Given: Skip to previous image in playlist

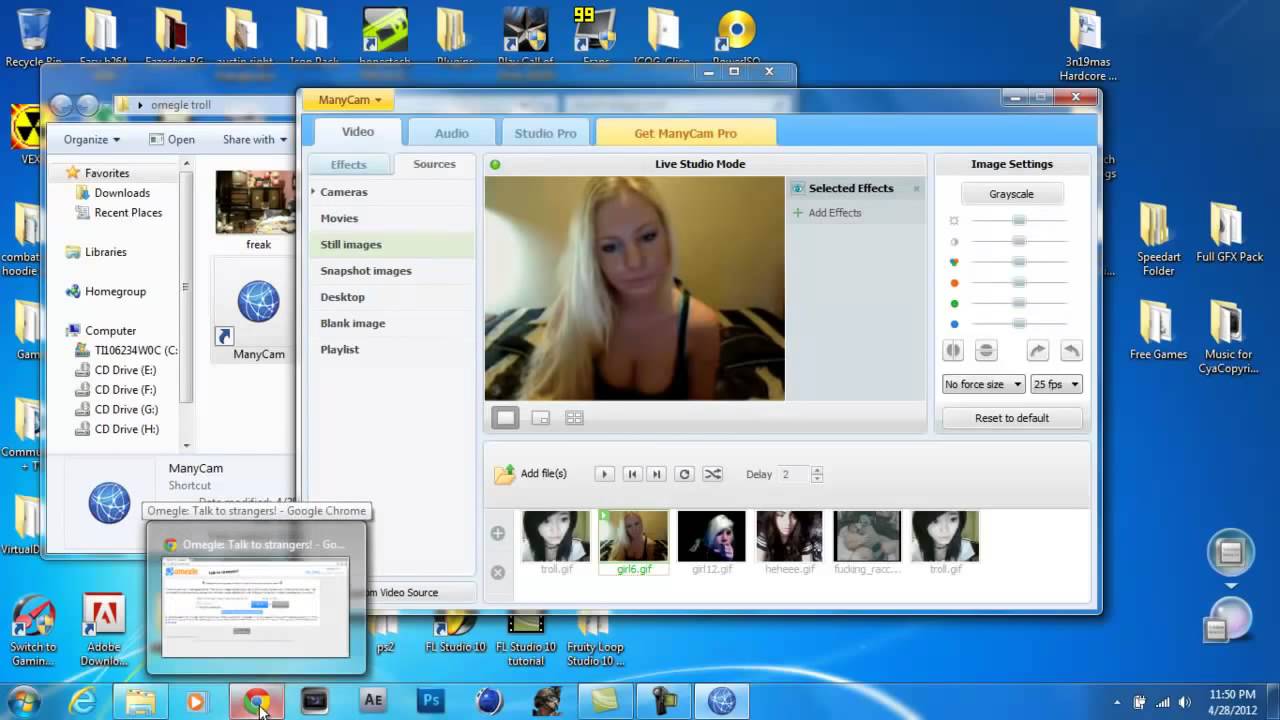Looking at the screenshot, I should coord(632,474).
